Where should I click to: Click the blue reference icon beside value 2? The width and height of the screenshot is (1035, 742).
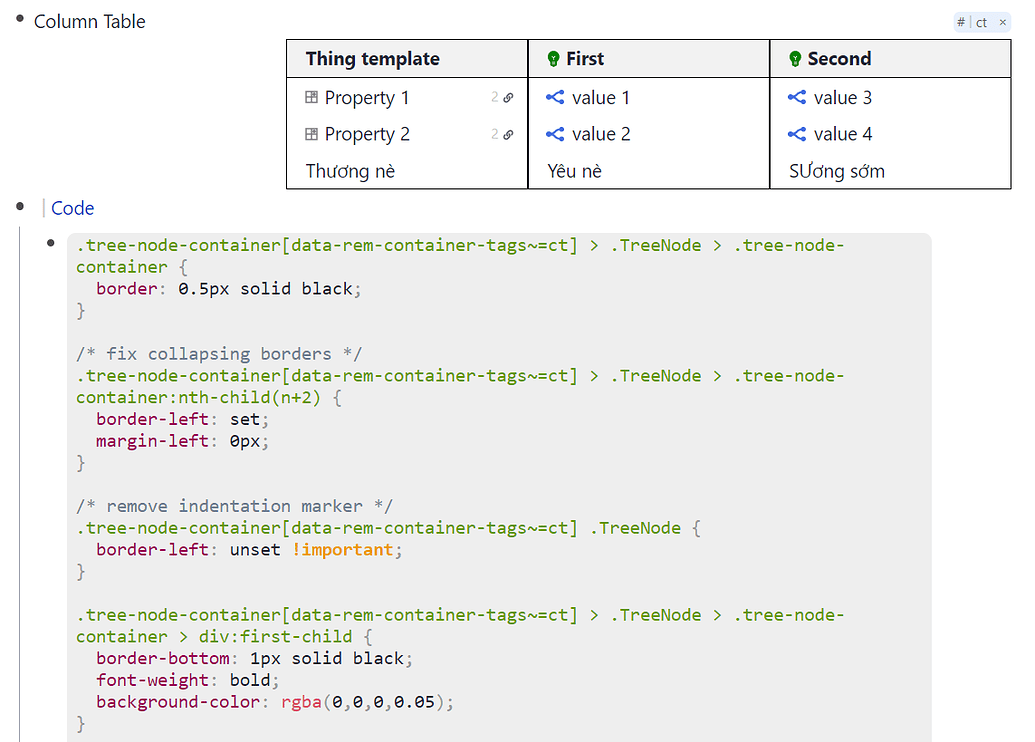[556, 134]
